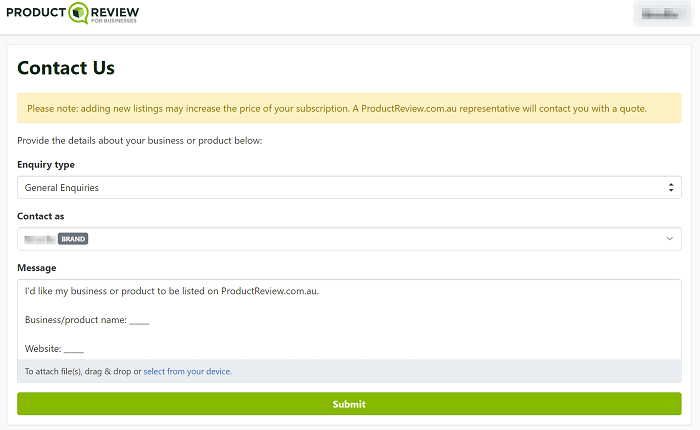Click the Website blank line in the message
Viewport: 700px width, 430px height.
74,350
